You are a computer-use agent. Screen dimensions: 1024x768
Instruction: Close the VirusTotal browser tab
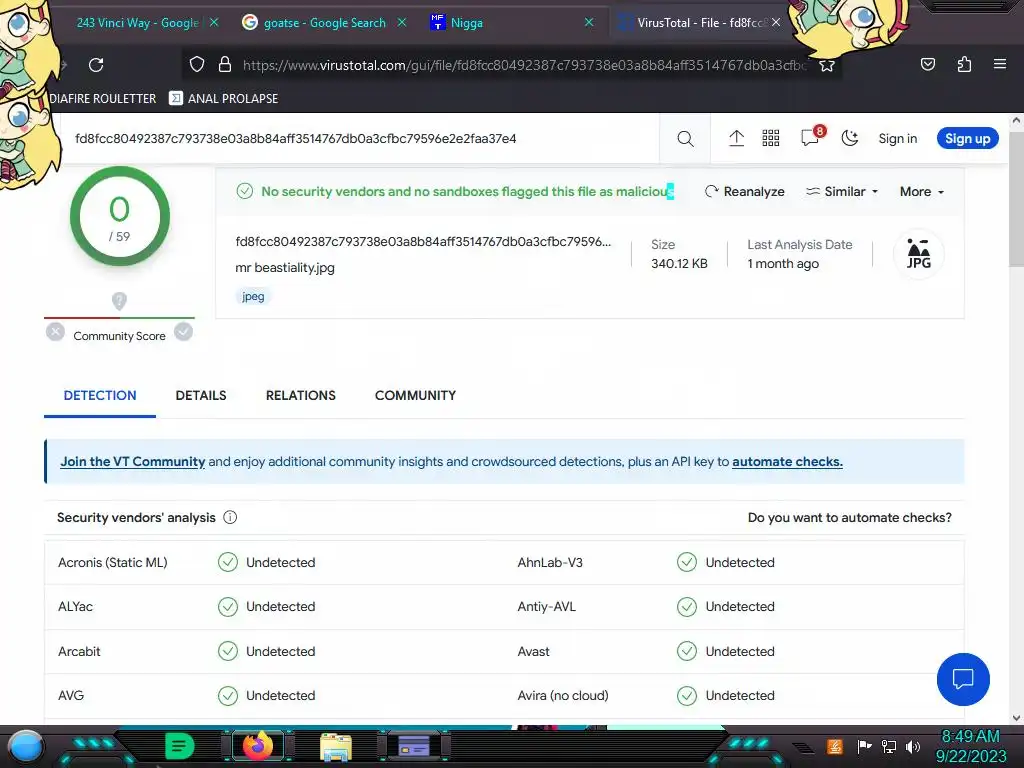(x=776, y=22)
